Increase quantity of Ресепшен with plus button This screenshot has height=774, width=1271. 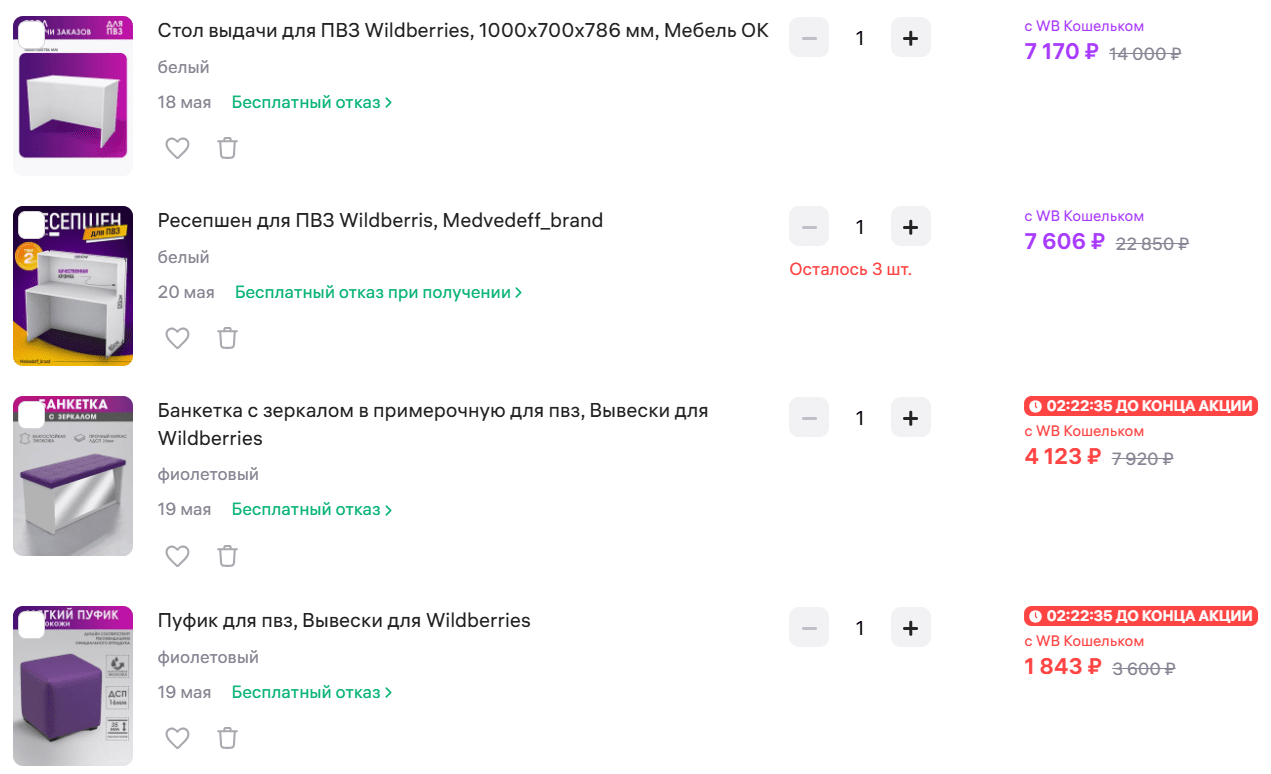tap(910, 227)
